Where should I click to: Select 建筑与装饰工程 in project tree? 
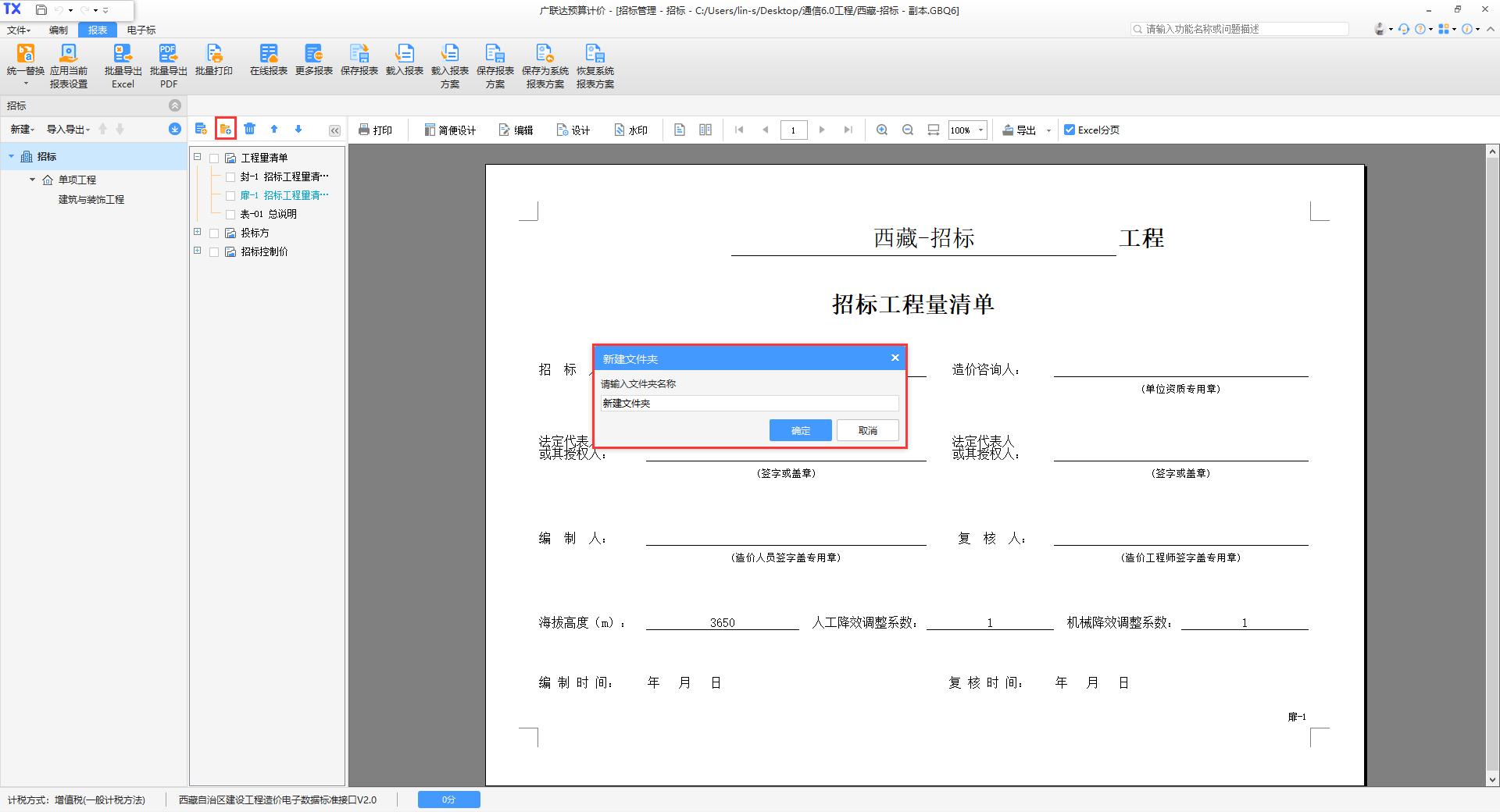click(91, 200)
